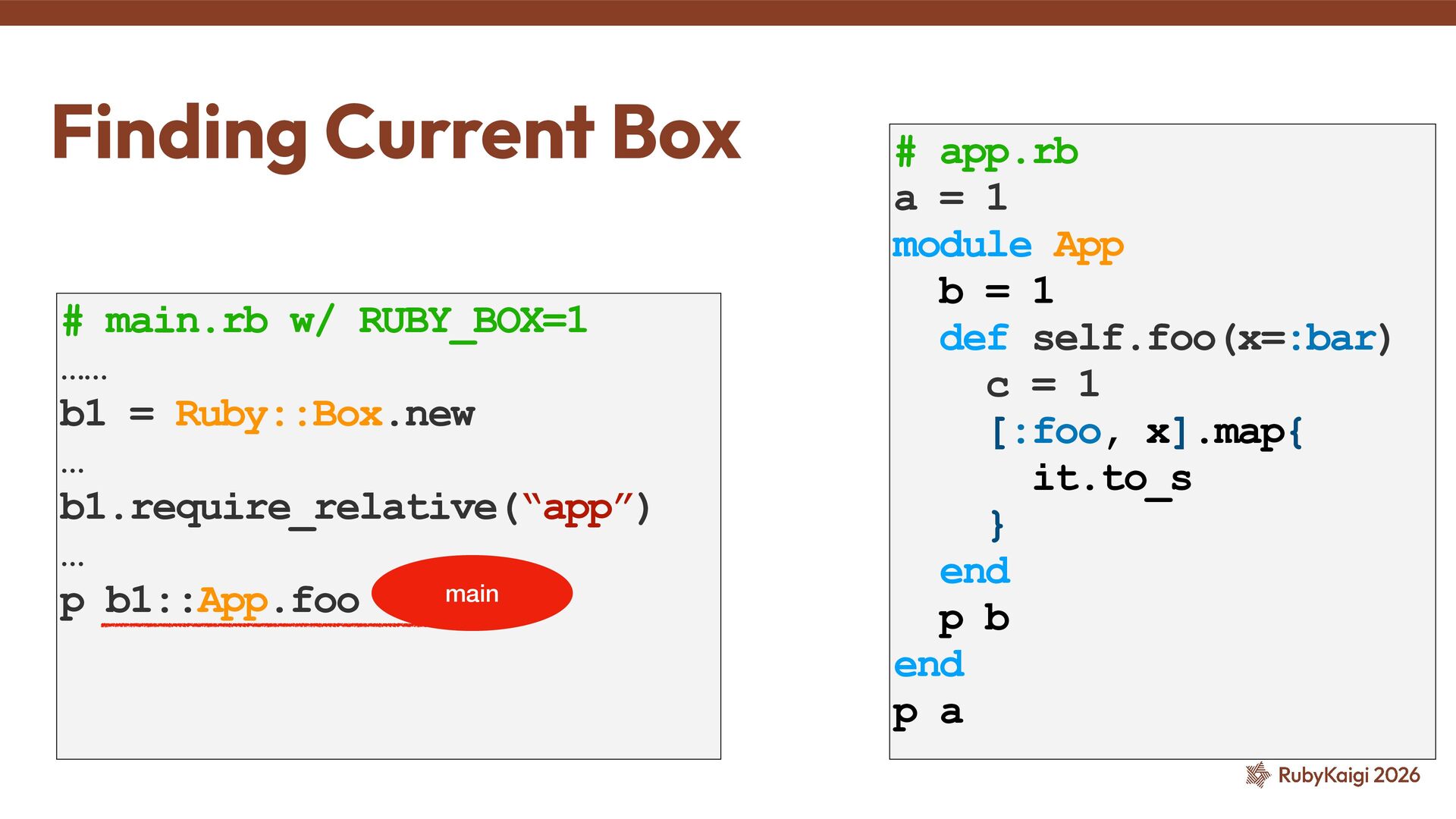The height and width of the screenshot is (819, 1456).
Task: Click the RubyKaigi logo icon
Action: click(x=1257, y=775)
